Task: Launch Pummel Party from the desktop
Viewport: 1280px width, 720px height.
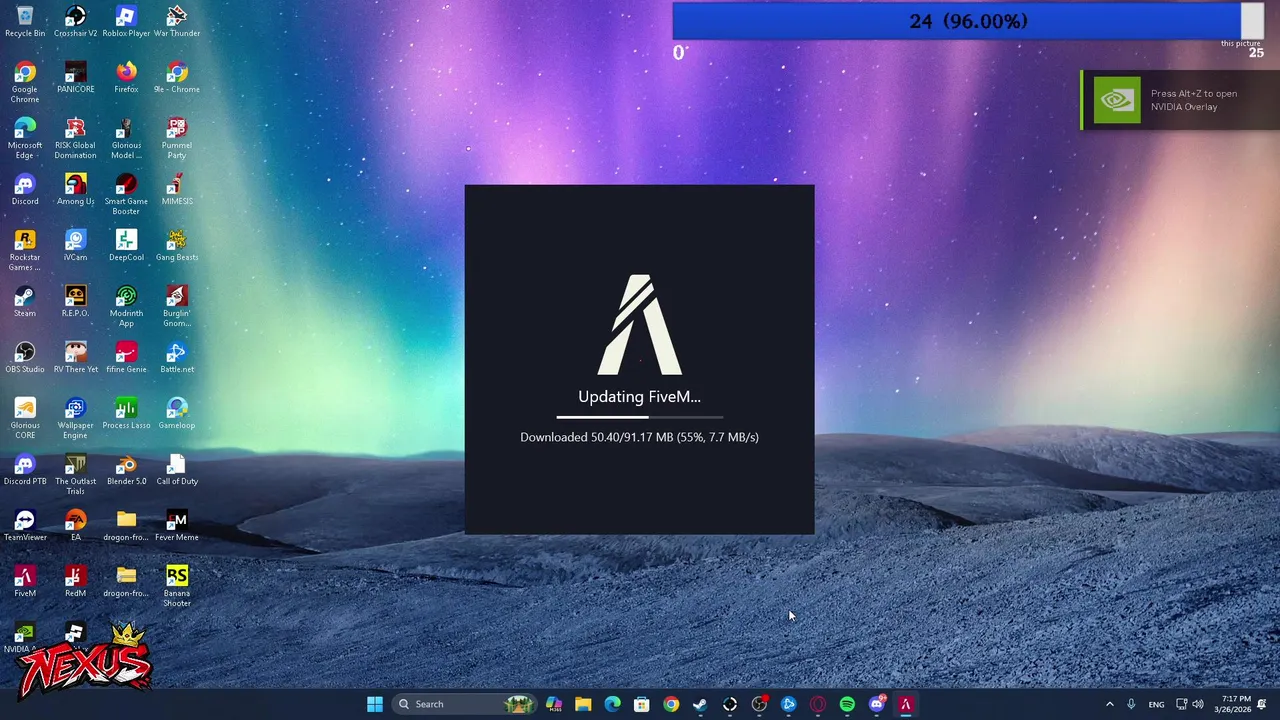Action: click(177, 138)
